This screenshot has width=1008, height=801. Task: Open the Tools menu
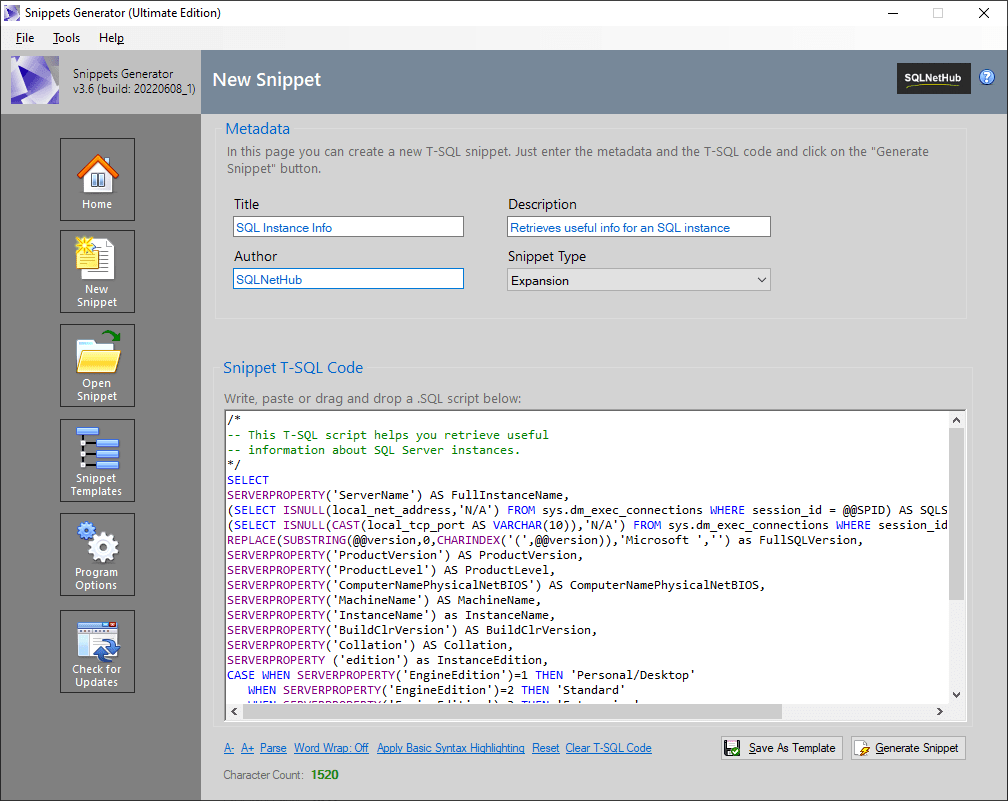[x=66, y=37]
